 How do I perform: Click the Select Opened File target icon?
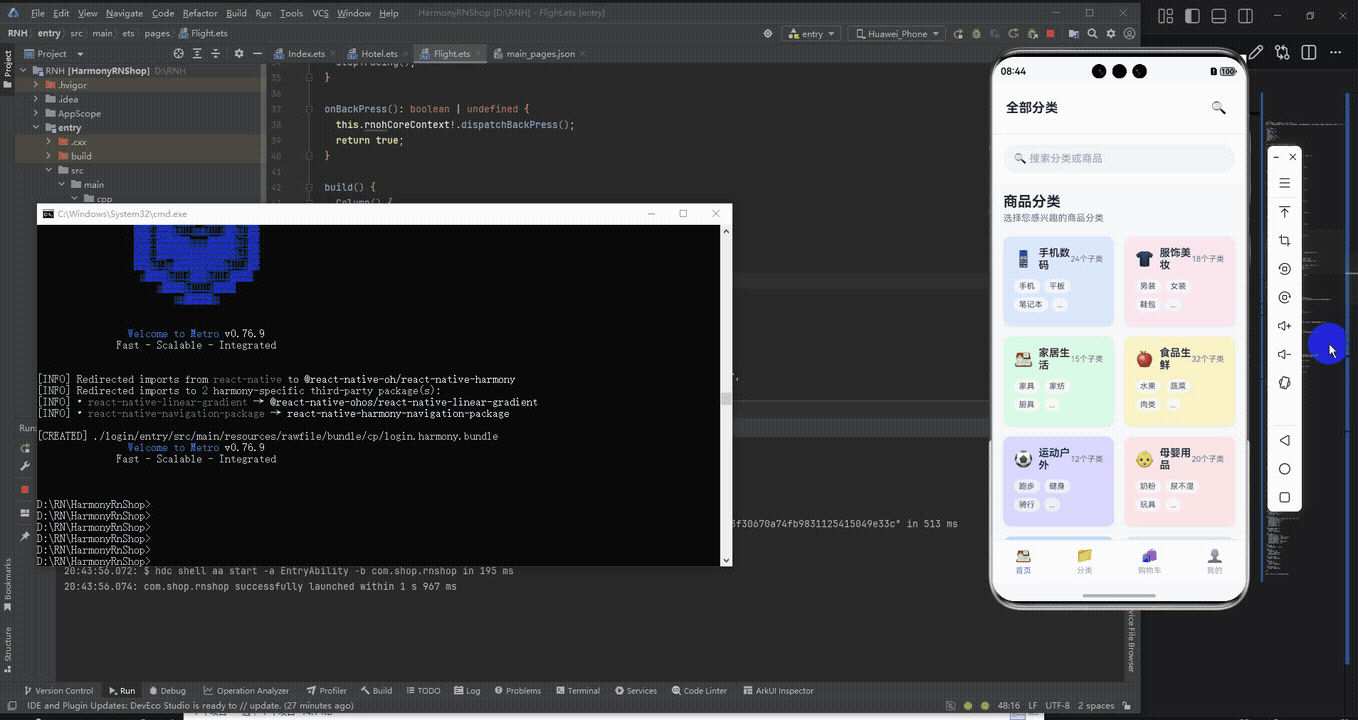[x=179, y=53]
